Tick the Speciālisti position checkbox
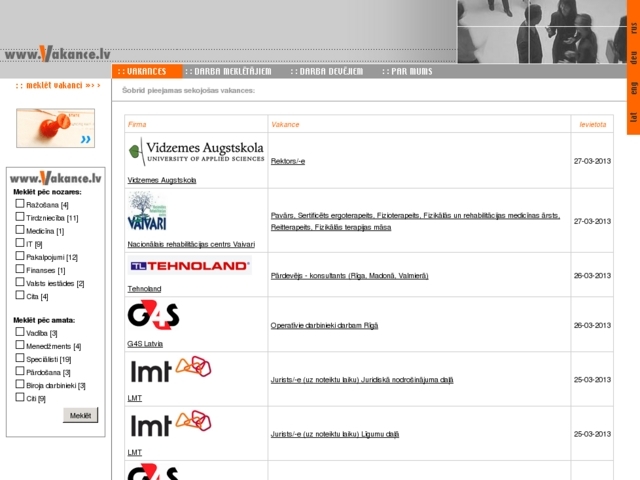640x480 pixels. [19, 359]
